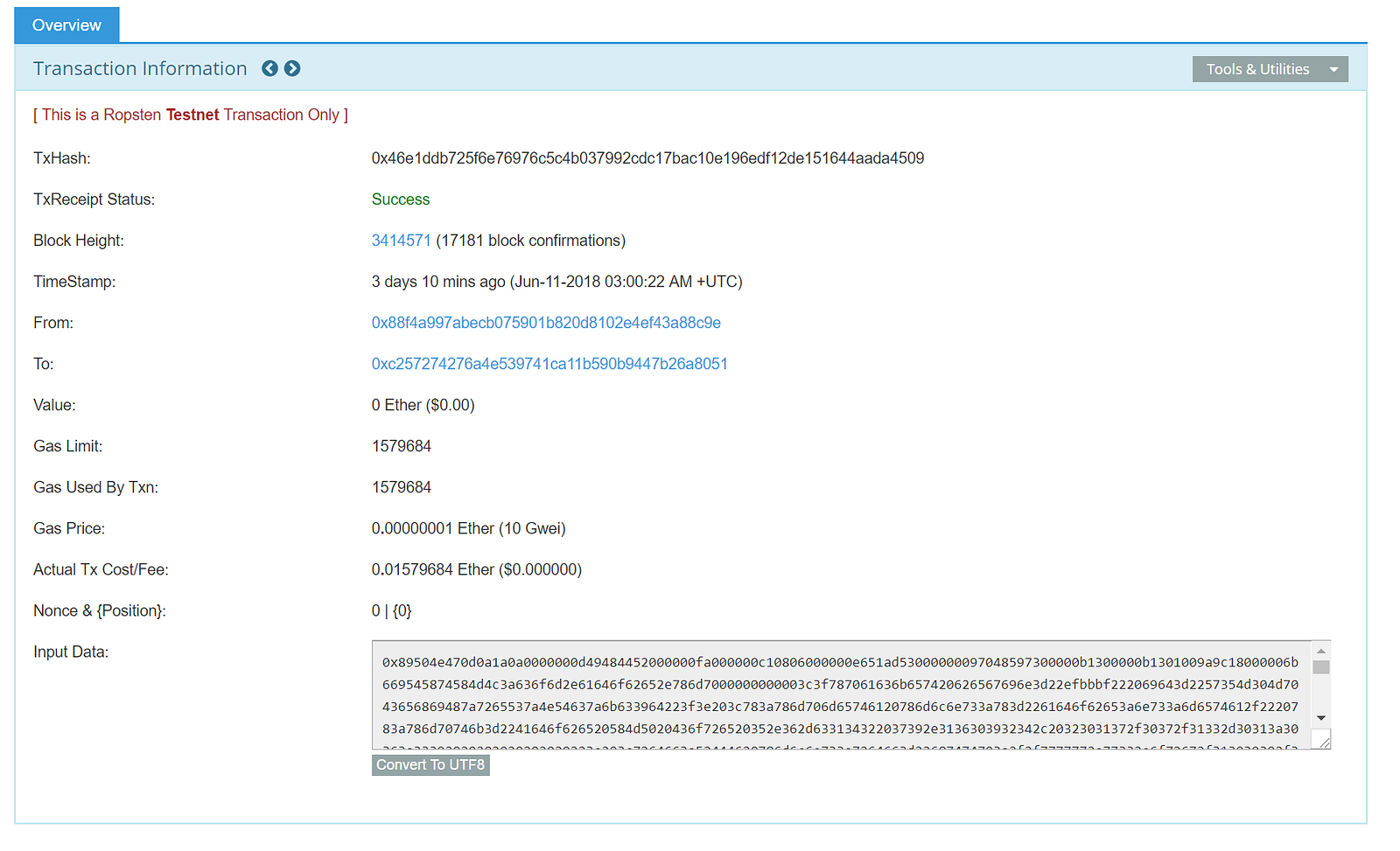Viewport: 1400px width, 851px height.
Task: Open the Tools & Utilities dropdown
Action: tap(1270, 69)
